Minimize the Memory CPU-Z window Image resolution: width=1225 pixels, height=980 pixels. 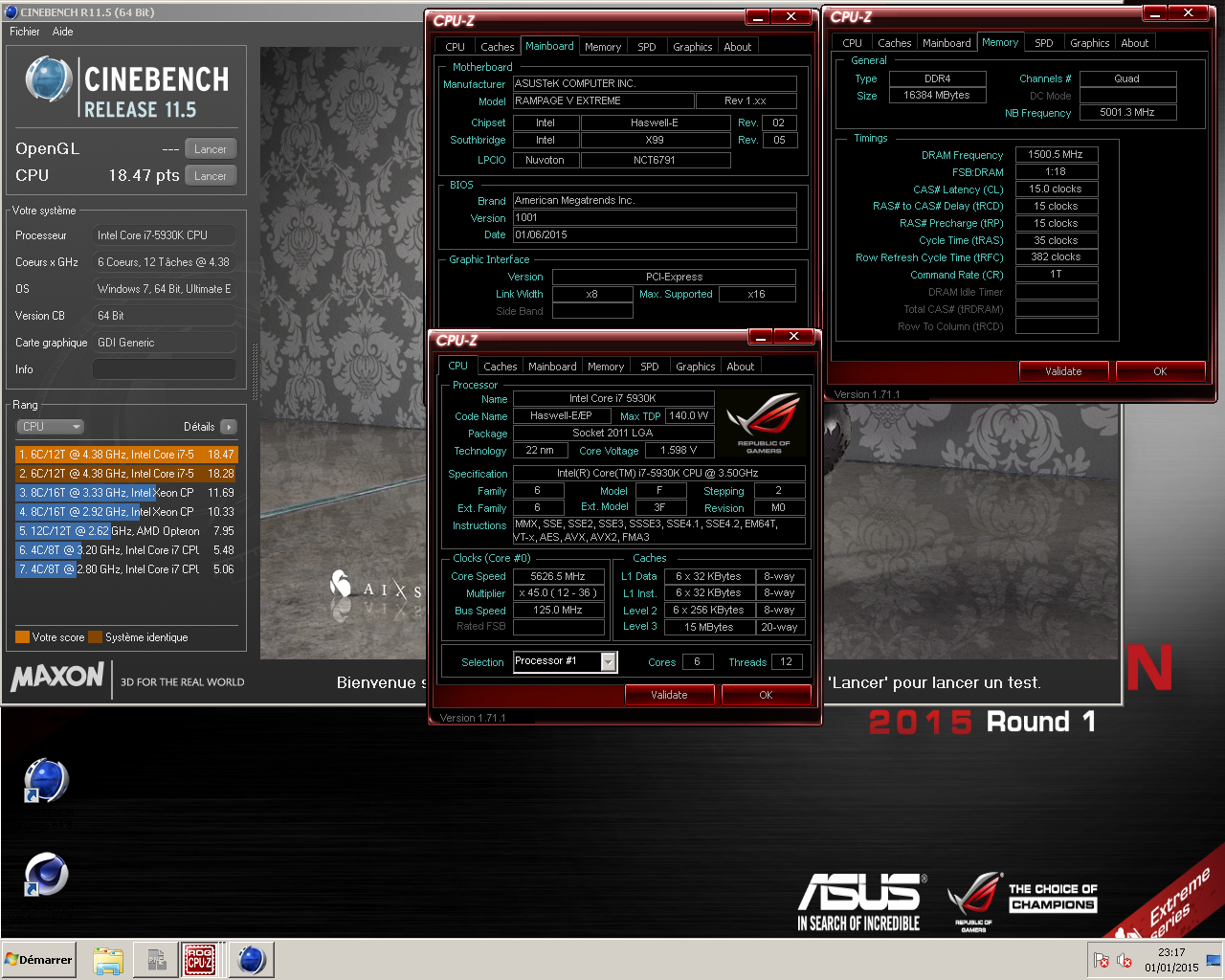pyautogui.click(x=1155, y=13)
